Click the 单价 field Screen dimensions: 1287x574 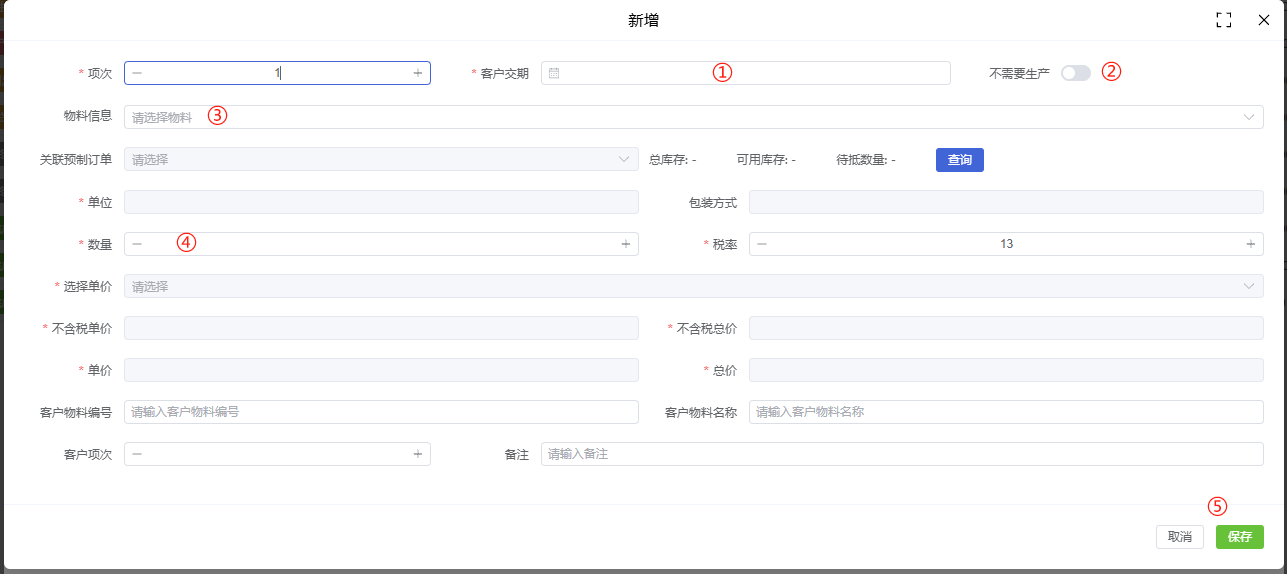click(x=381, y=370)
